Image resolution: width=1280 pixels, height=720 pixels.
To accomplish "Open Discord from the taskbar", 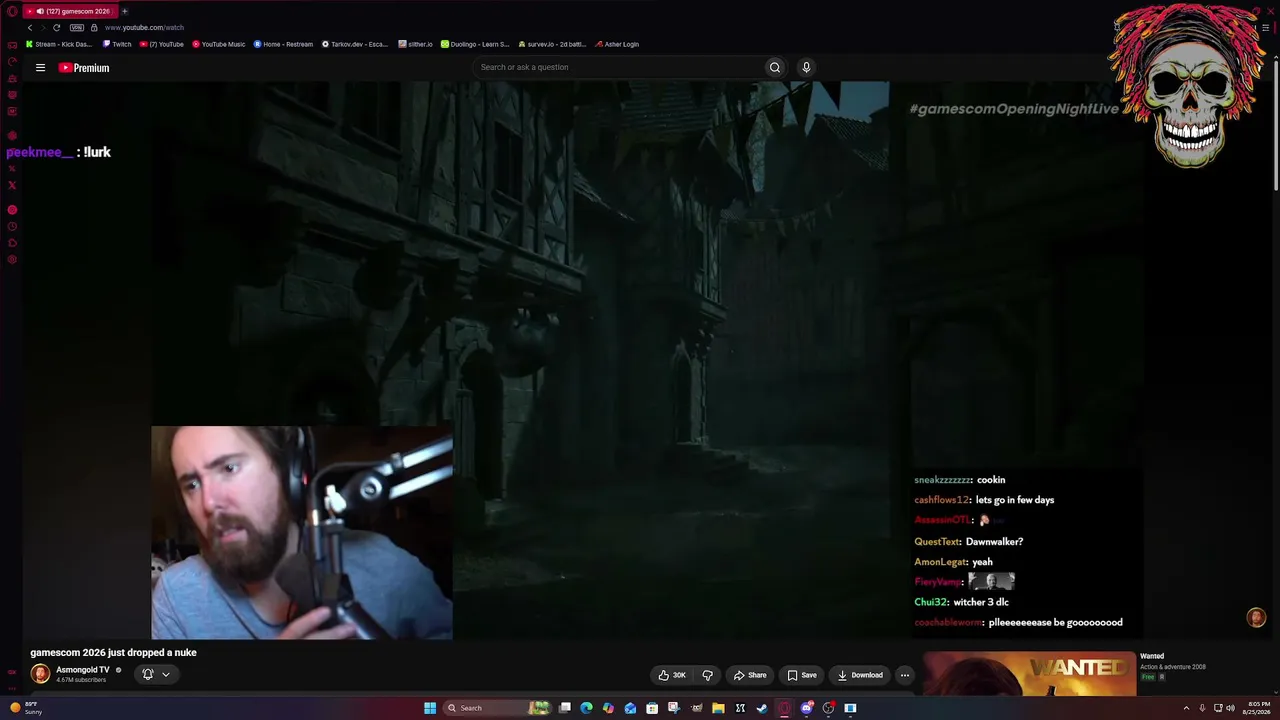I will 806,708.
